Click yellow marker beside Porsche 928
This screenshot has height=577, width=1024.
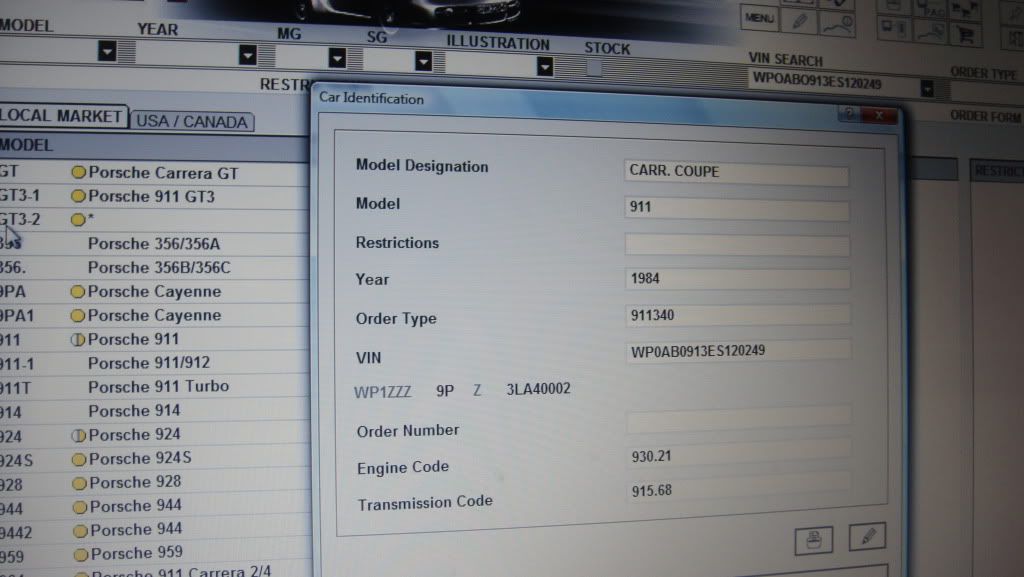(x=80, y=483)
